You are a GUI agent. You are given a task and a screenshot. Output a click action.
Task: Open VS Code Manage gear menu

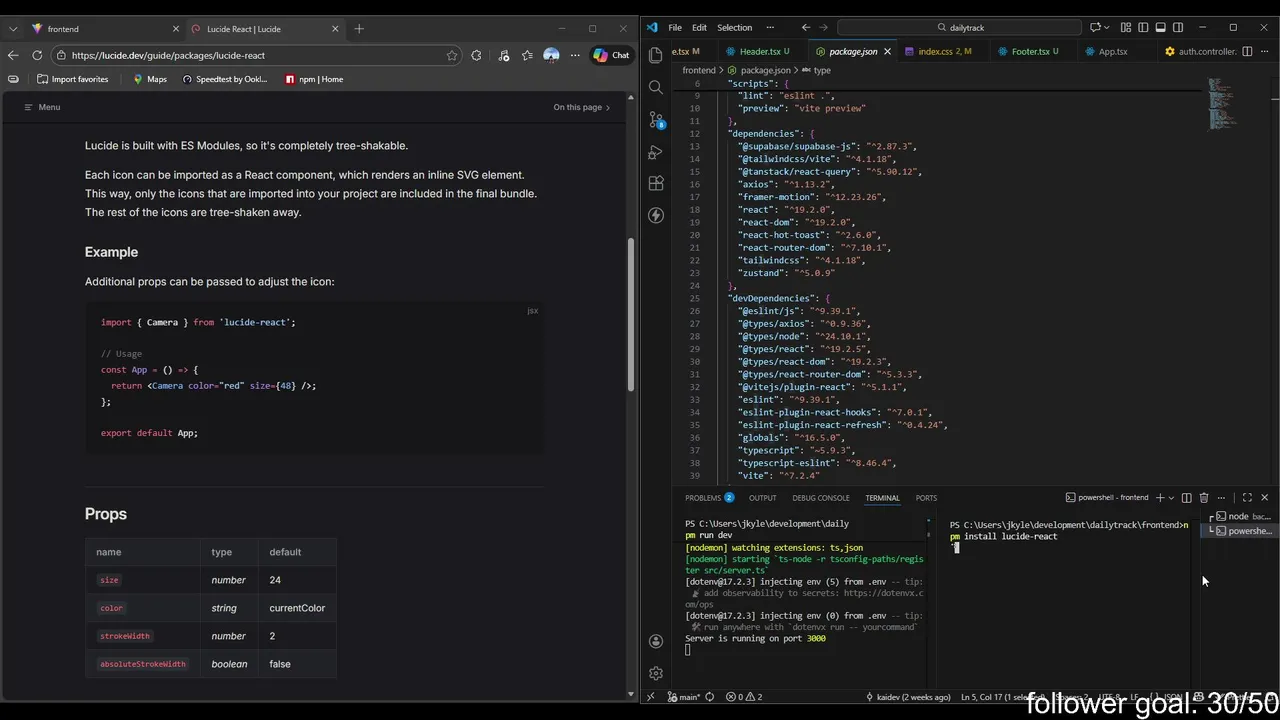click(x=656, y=674)
